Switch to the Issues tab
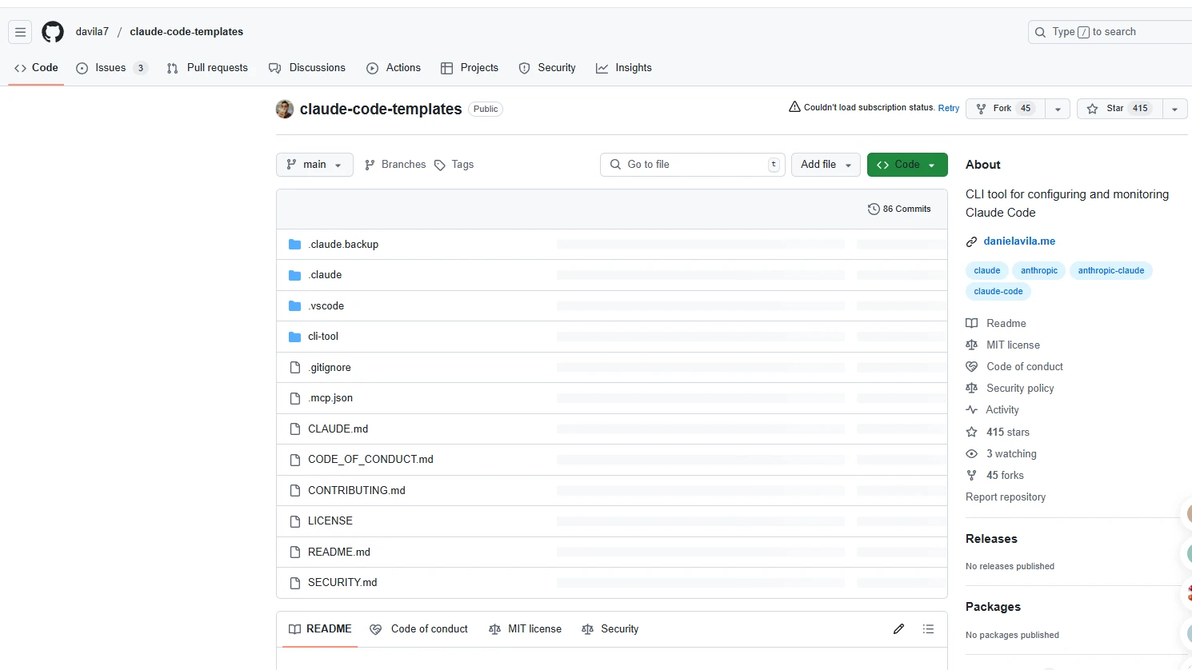Screen dimensions: 1192x670 point(112,68)
